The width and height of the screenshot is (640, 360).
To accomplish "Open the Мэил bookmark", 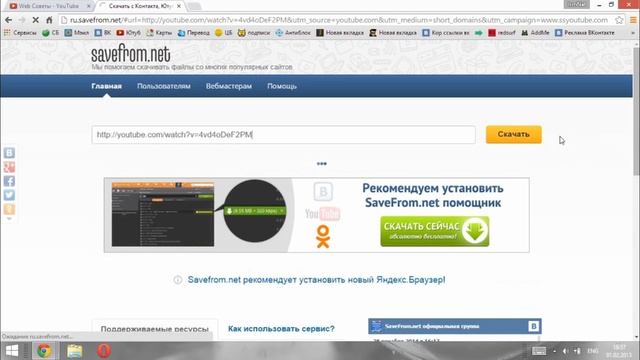I will [x=77, y=33].
